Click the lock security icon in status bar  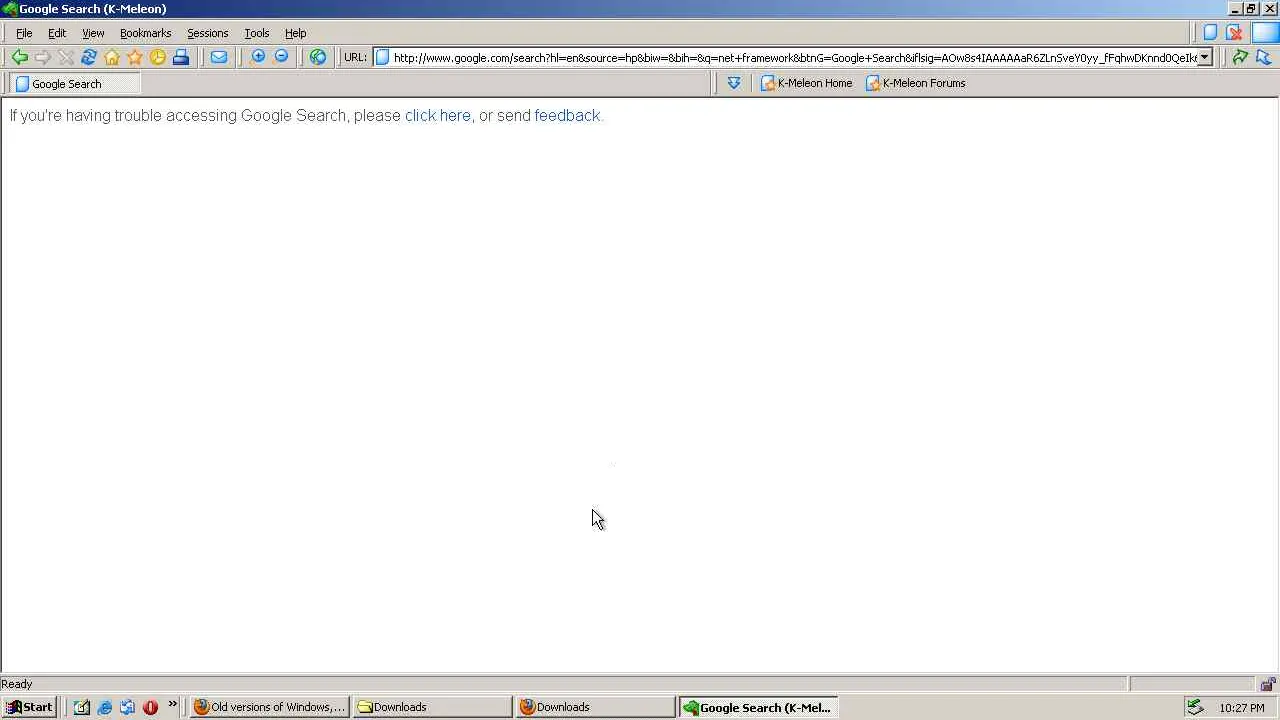click(x=1267, y=685)
